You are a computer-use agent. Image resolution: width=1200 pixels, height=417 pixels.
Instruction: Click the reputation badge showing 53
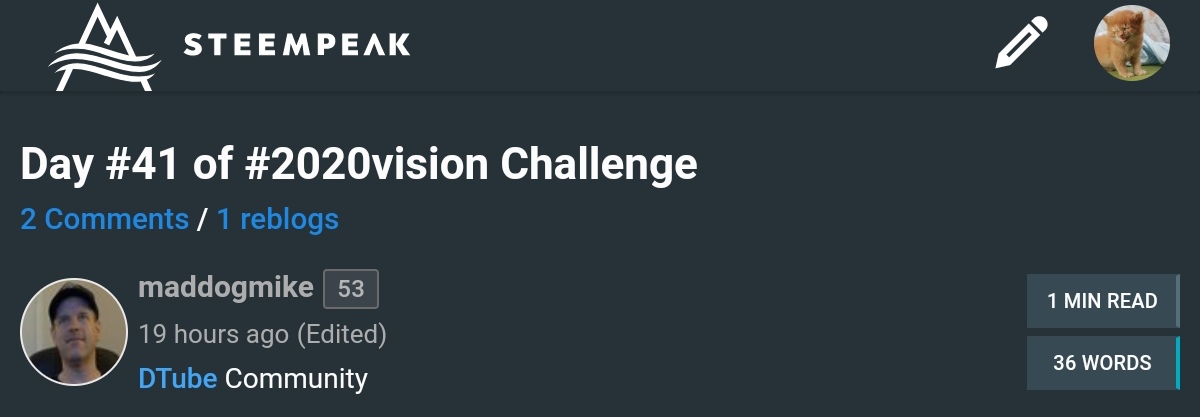click(x=351, y=290)
